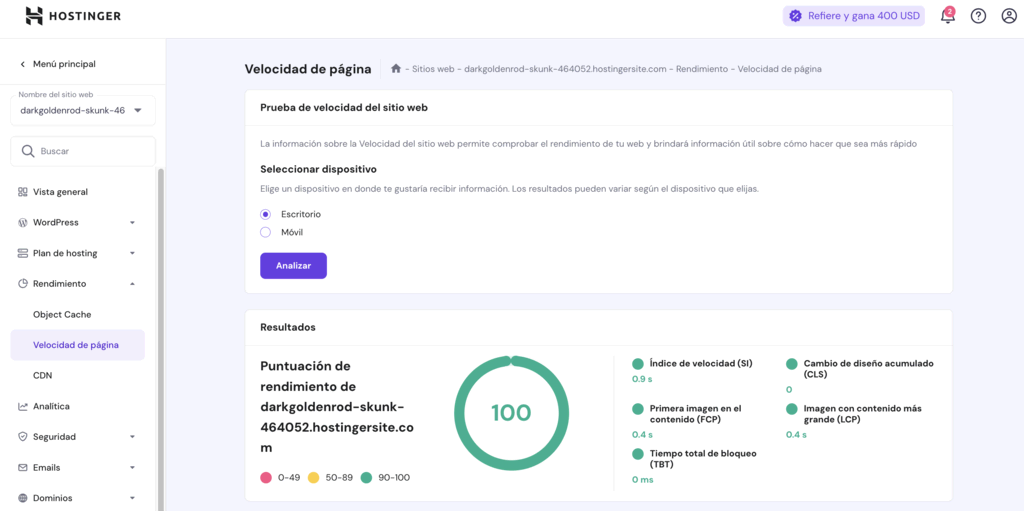Click Imagen con contenido más grande (LCP) dot
This screenshot has height=511, width=1024.
pyautogui.click(x=792, y=409)
